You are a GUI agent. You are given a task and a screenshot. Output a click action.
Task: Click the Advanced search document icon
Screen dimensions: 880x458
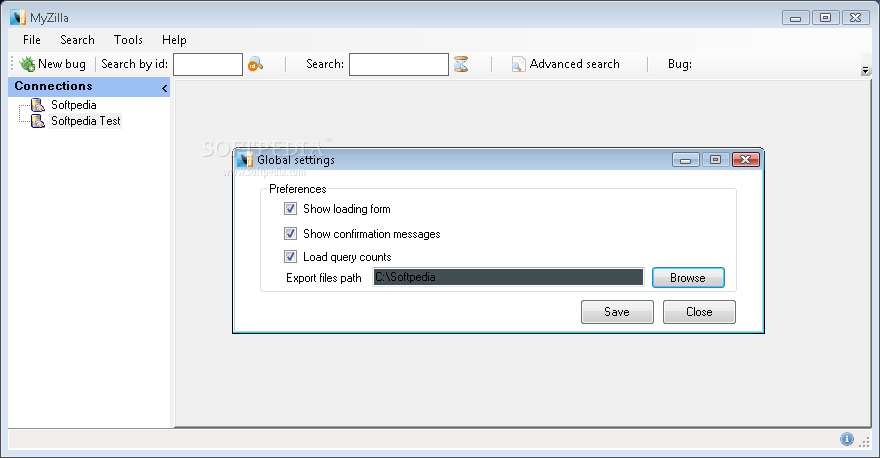[x=518, y=64]
